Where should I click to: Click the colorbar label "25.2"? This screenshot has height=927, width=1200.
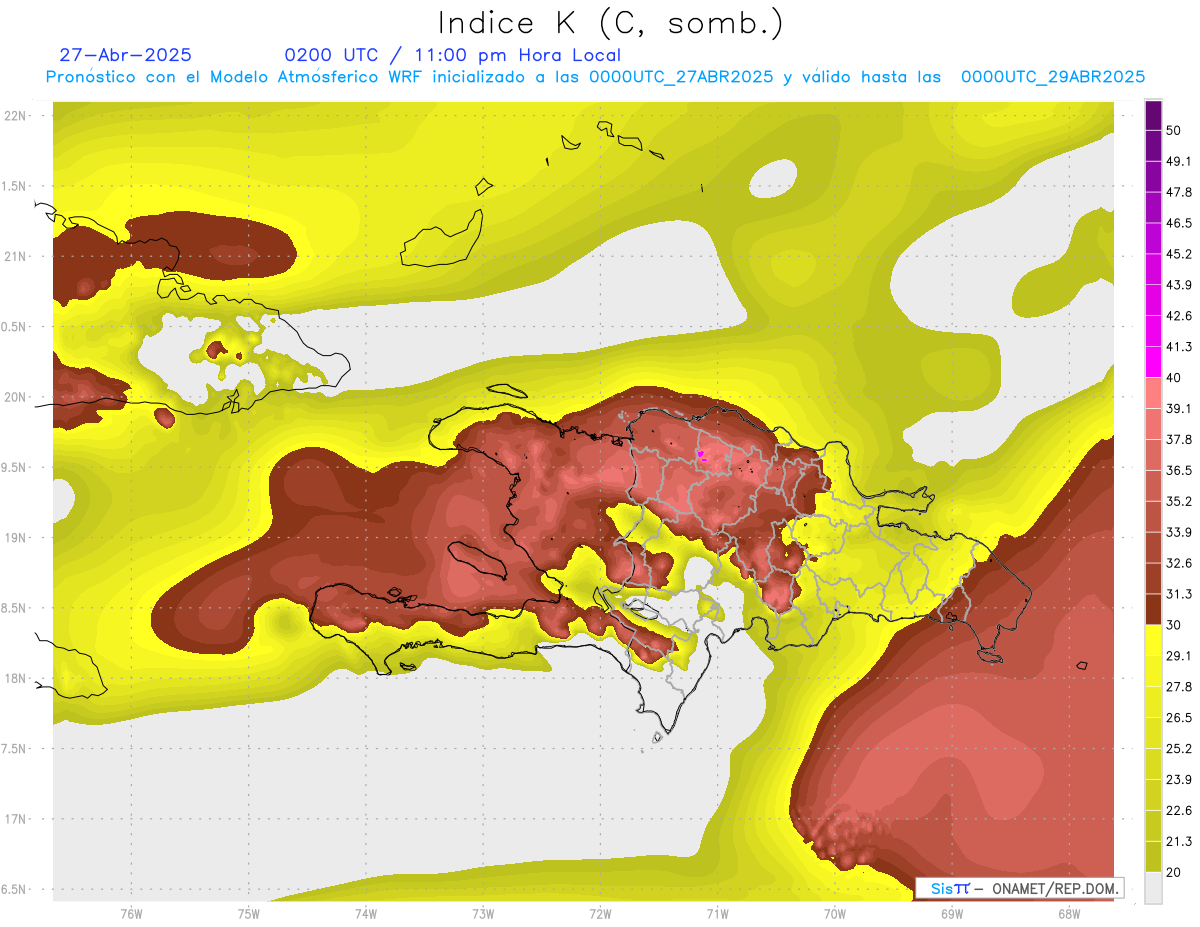coord(1178,749)
